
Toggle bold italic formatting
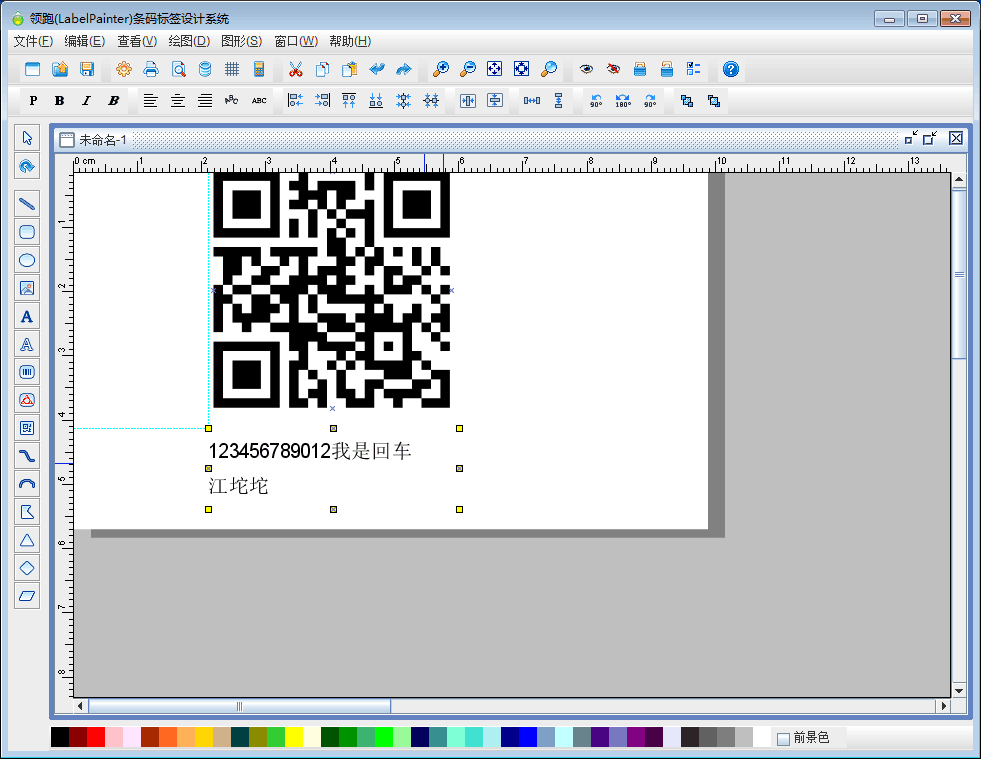click(113, 100)
